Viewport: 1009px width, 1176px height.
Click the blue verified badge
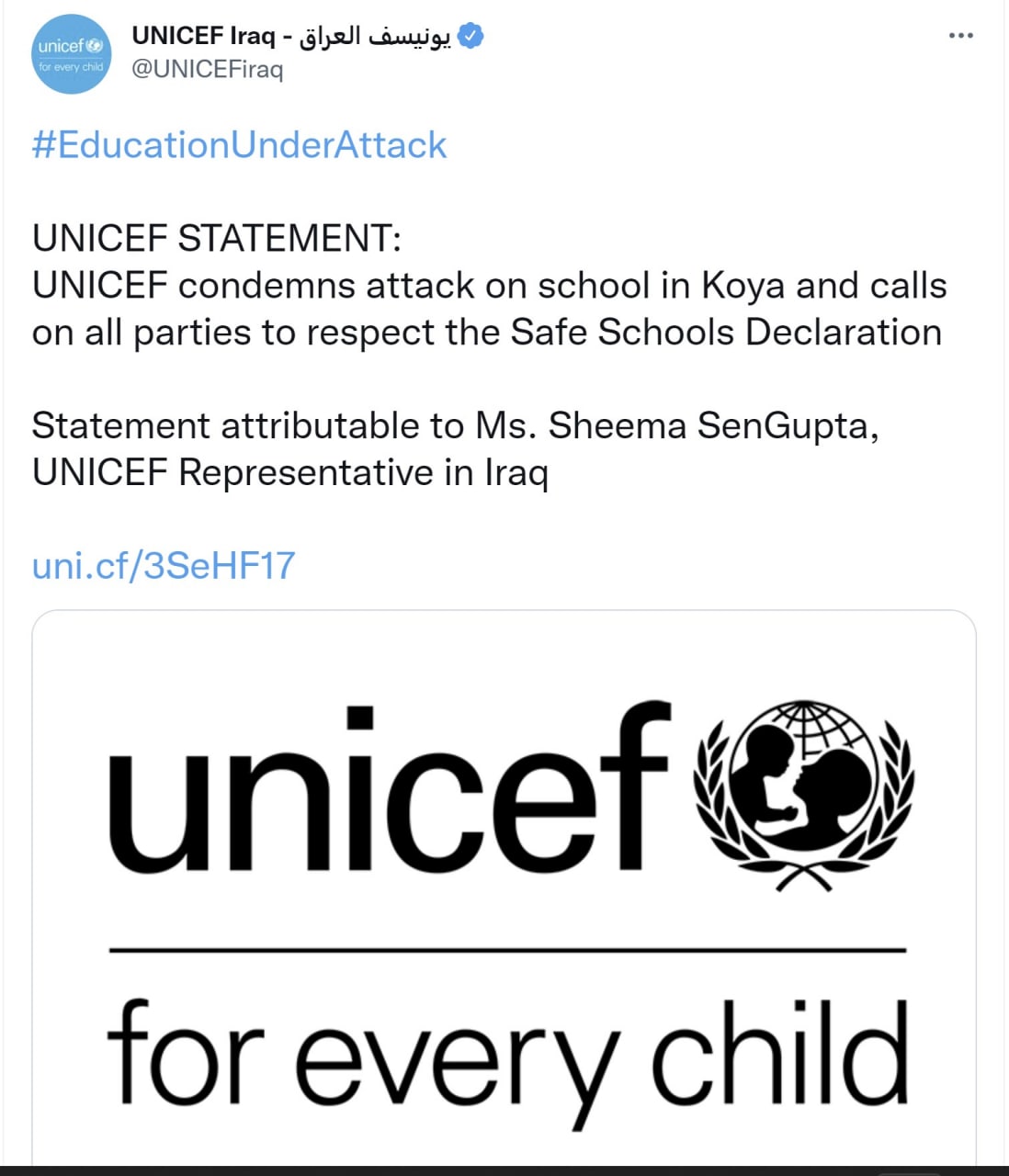470,36
